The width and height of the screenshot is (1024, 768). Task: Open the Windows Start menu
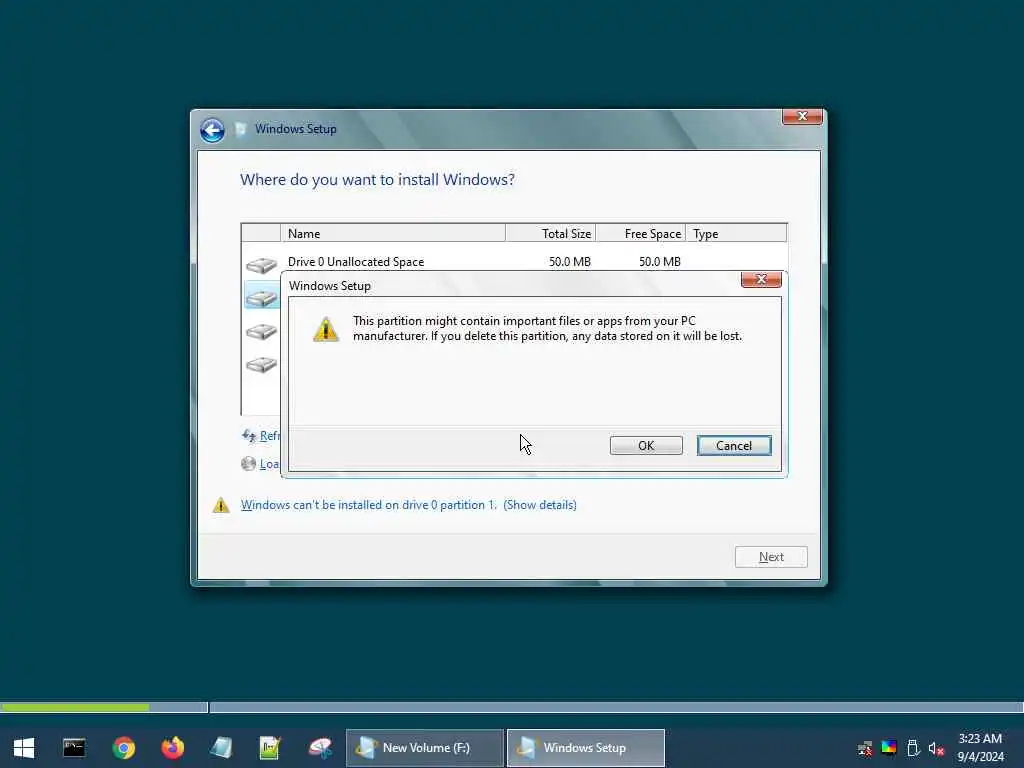[24, 748]
